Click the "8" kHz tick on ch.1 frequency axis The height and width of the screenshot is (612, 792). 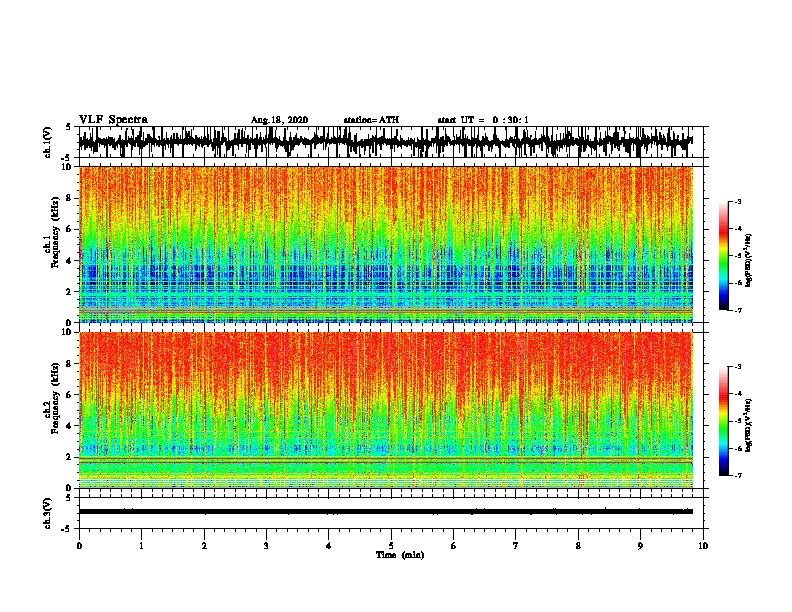pyautogui.click(x=69, y=198)
